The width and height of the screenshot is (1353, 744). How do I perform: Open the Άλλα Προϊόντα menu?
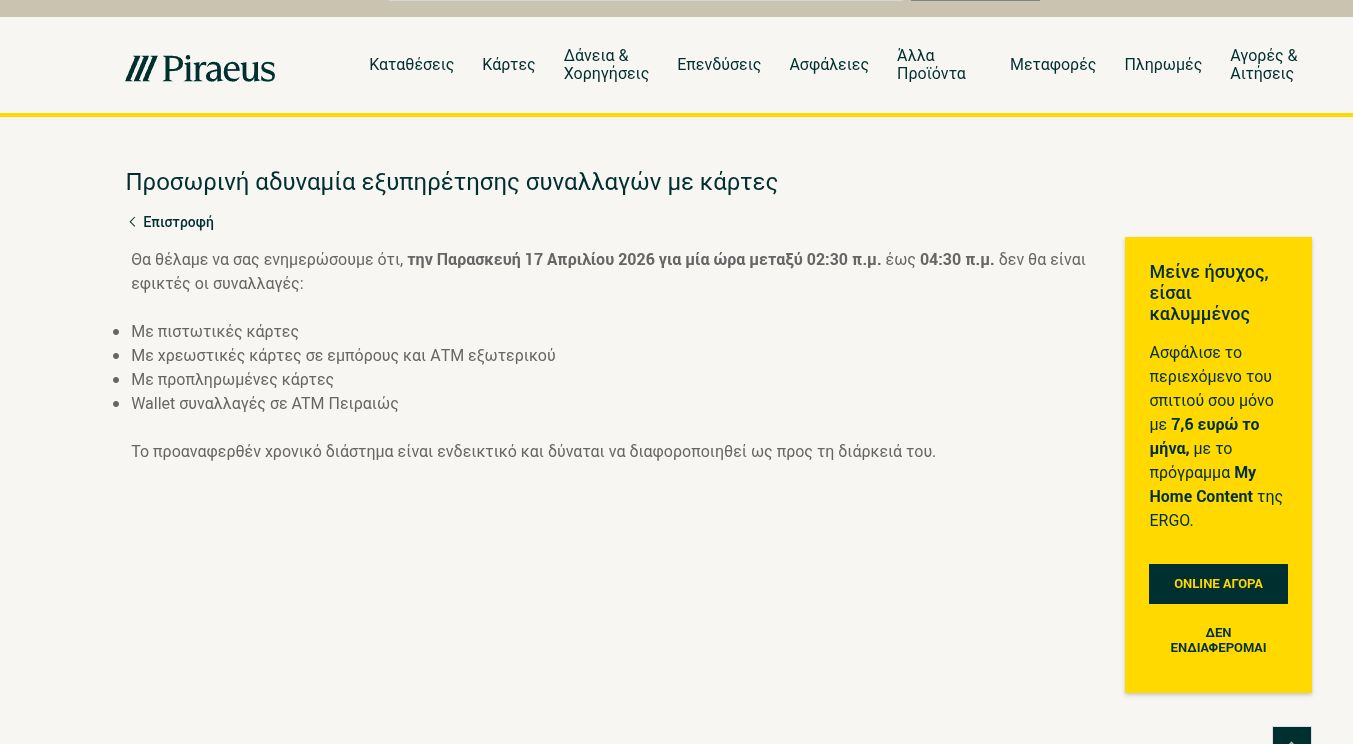click(x=931, y=65)
